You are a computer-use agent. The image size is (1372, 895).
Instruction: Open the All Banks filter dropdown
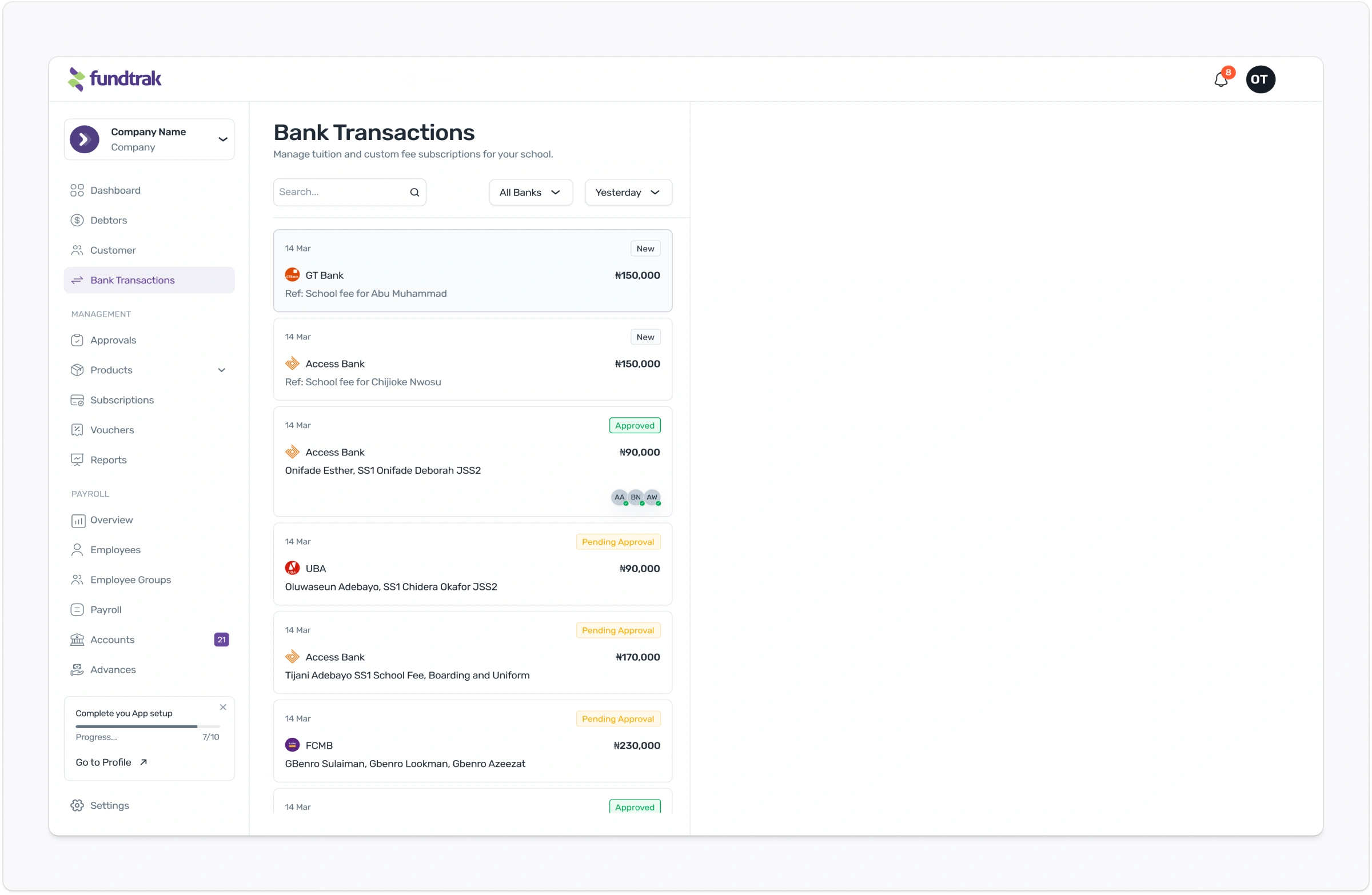point(531,193)
